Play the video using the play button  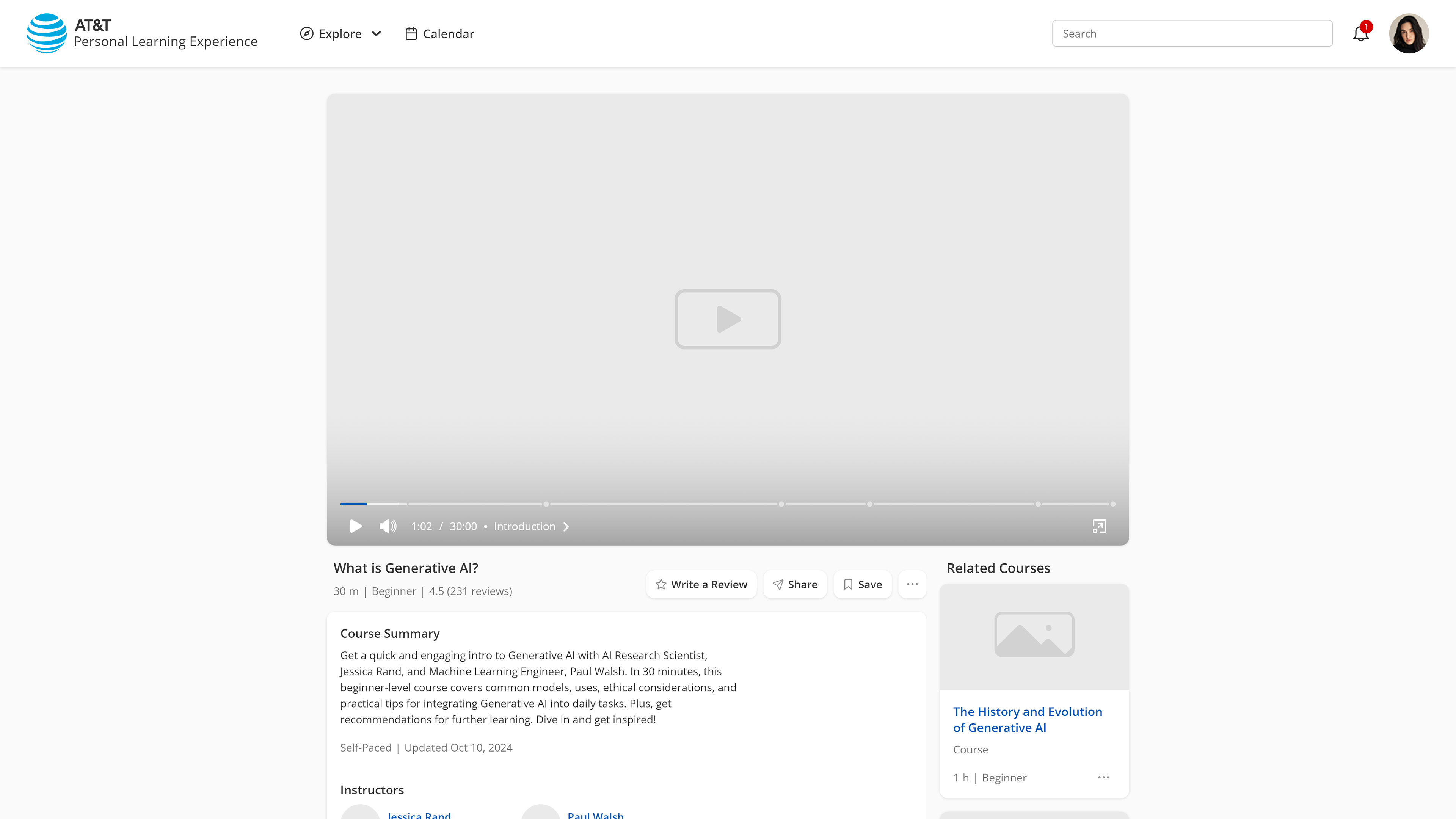coord(356,526)
